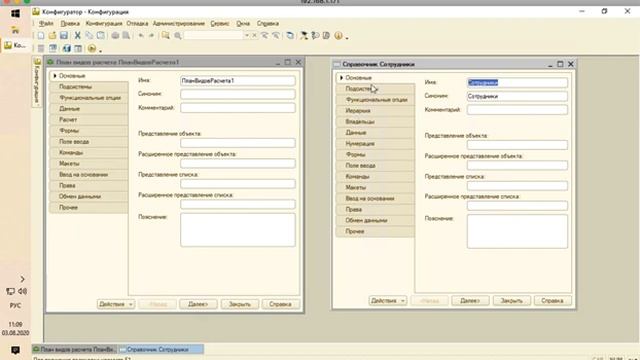Viewport: 640px width, 360px height.
Task: Open the Сервис menu
Action: click(x=220, y=24)
